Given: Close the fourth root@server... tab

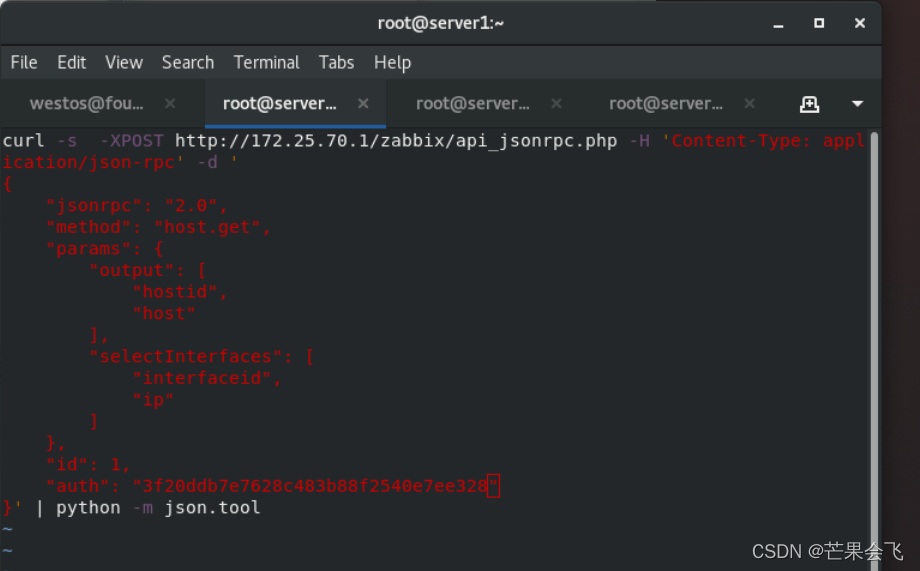Looking at the screenshot, I should pyautogui.click(x=749, y=103).
